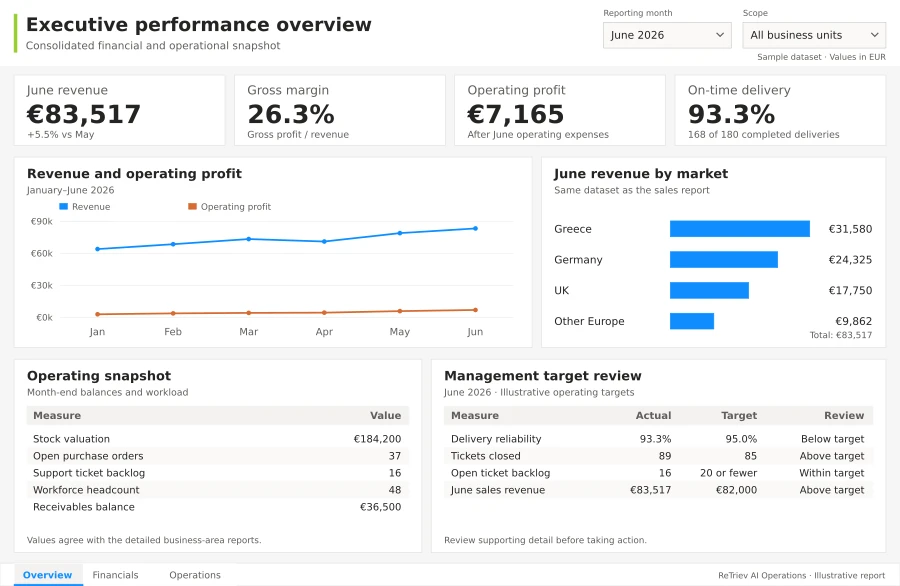Viewport: 900px width, 586px height.
Task: Open the Reporting month dropdown showing June 2026
Action: [x=667, y=35]
